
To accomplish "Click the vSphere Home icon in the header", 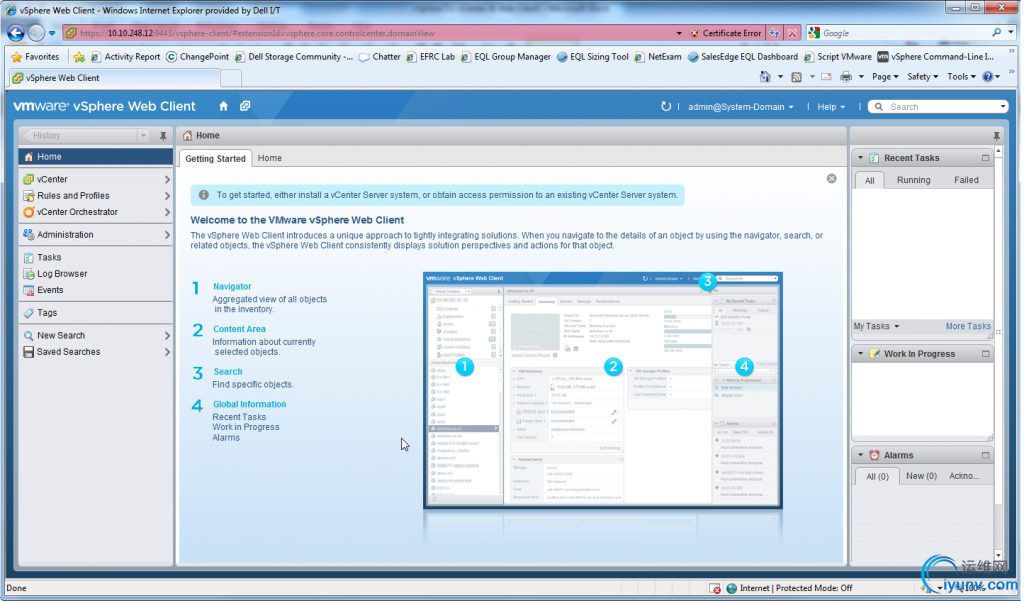I will click(x=223, y=106).
